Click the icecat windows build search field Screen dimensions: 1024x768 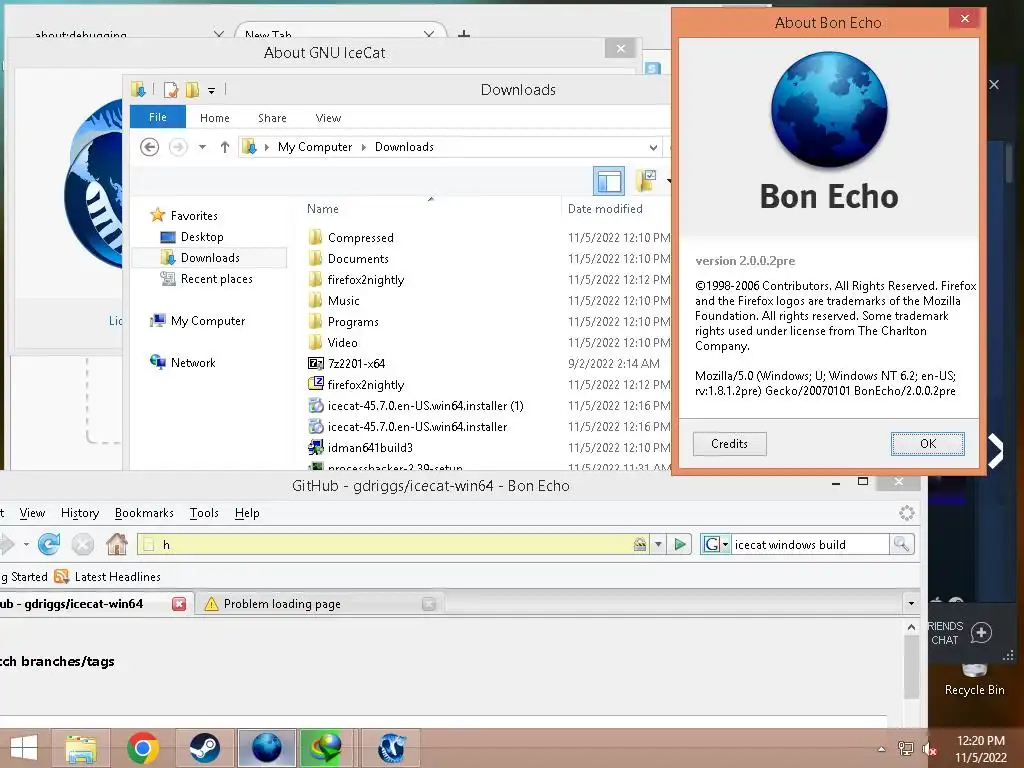pos(810,544)
